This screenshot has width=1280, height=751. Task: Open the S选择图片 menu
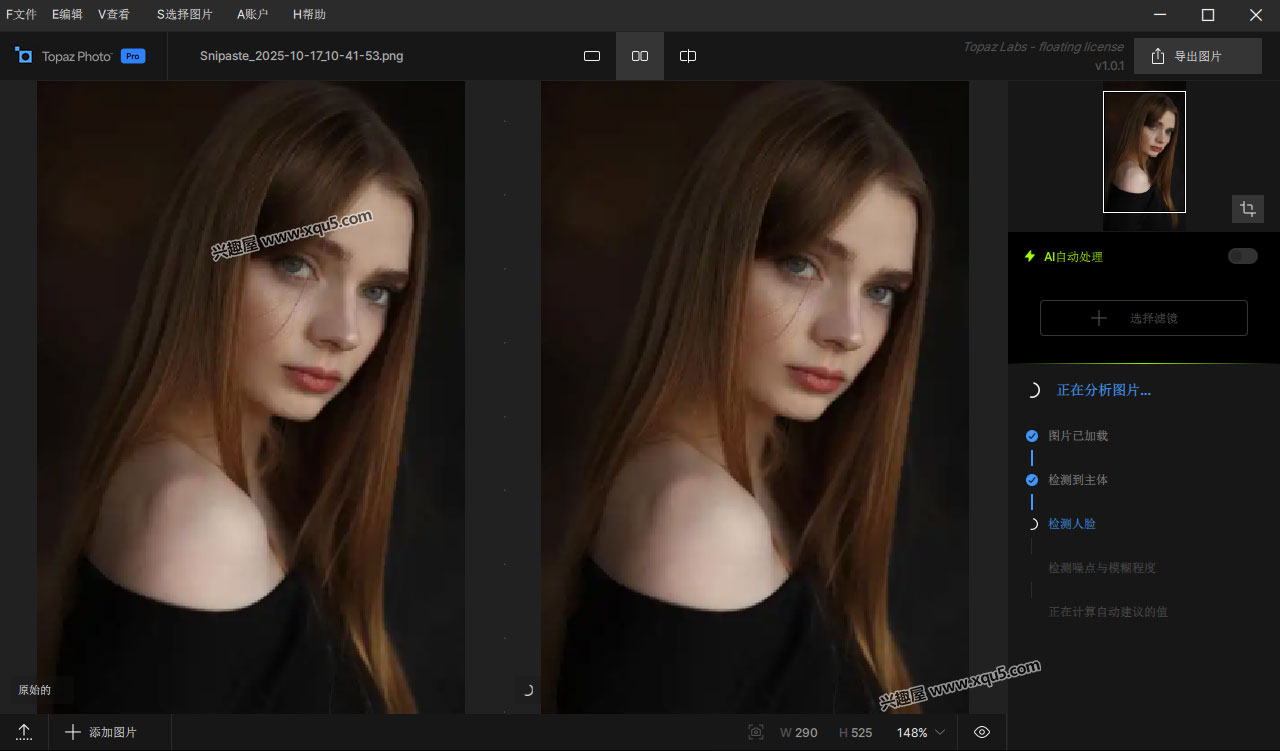pos(184,14)
